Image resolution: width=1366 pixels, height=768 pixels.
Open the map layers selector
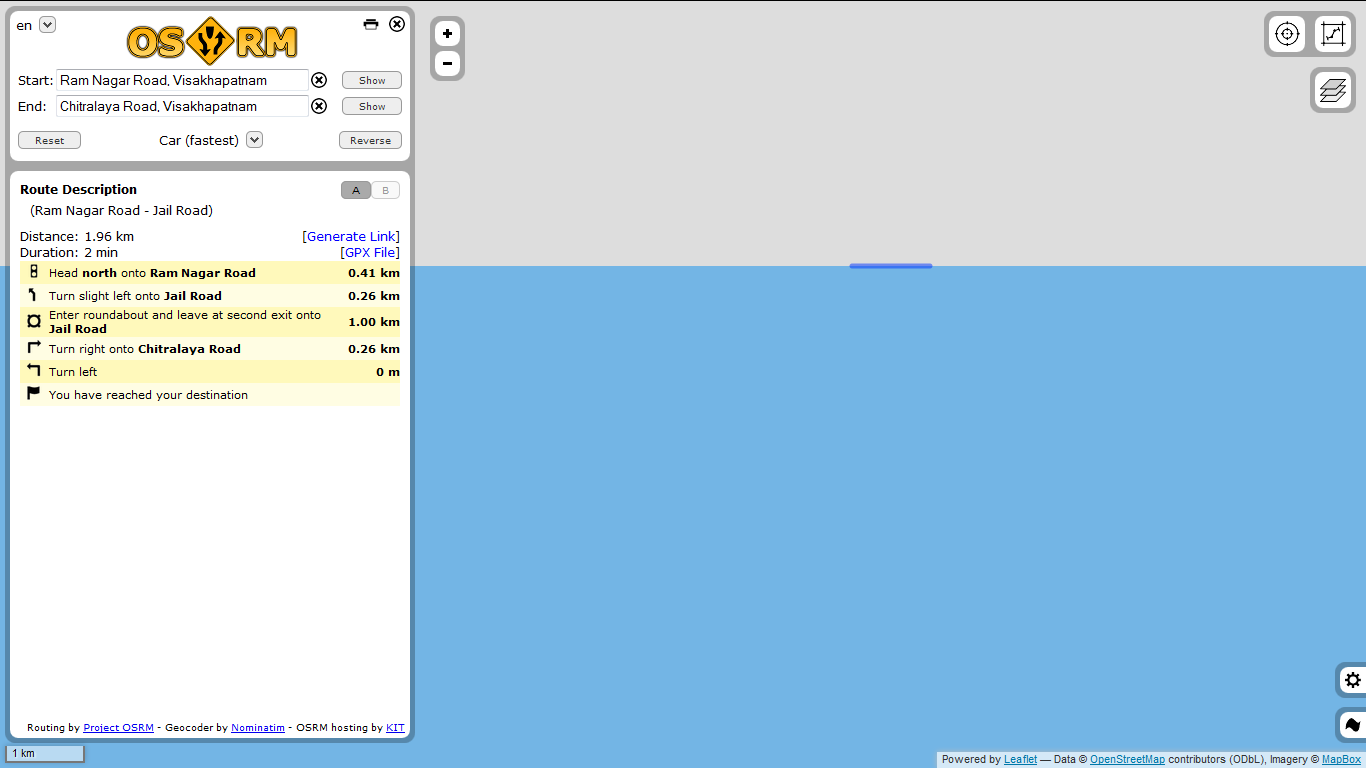point(1333,90)
